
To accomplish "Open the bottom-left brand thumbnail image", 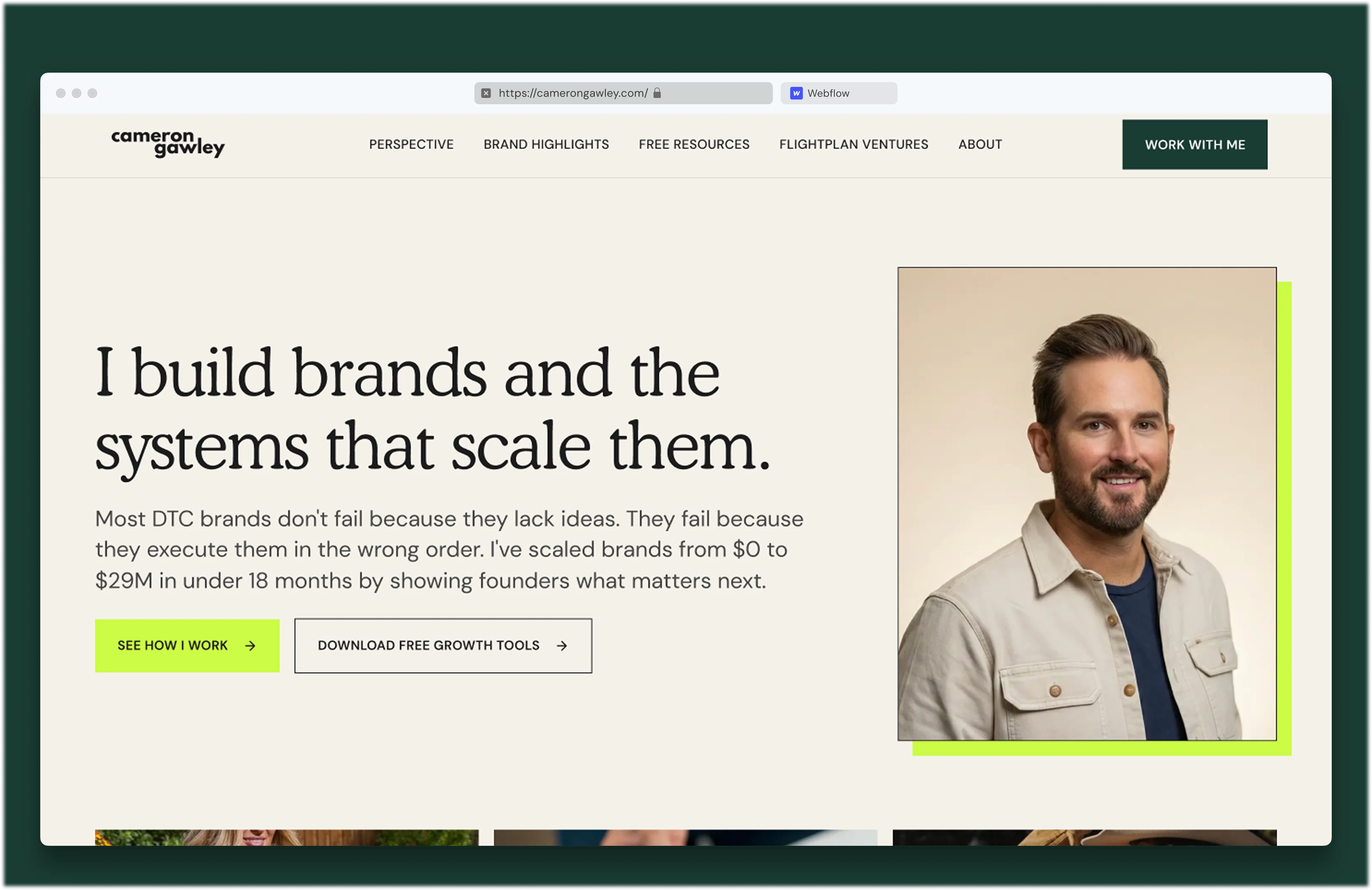I will tap(287, 837).
